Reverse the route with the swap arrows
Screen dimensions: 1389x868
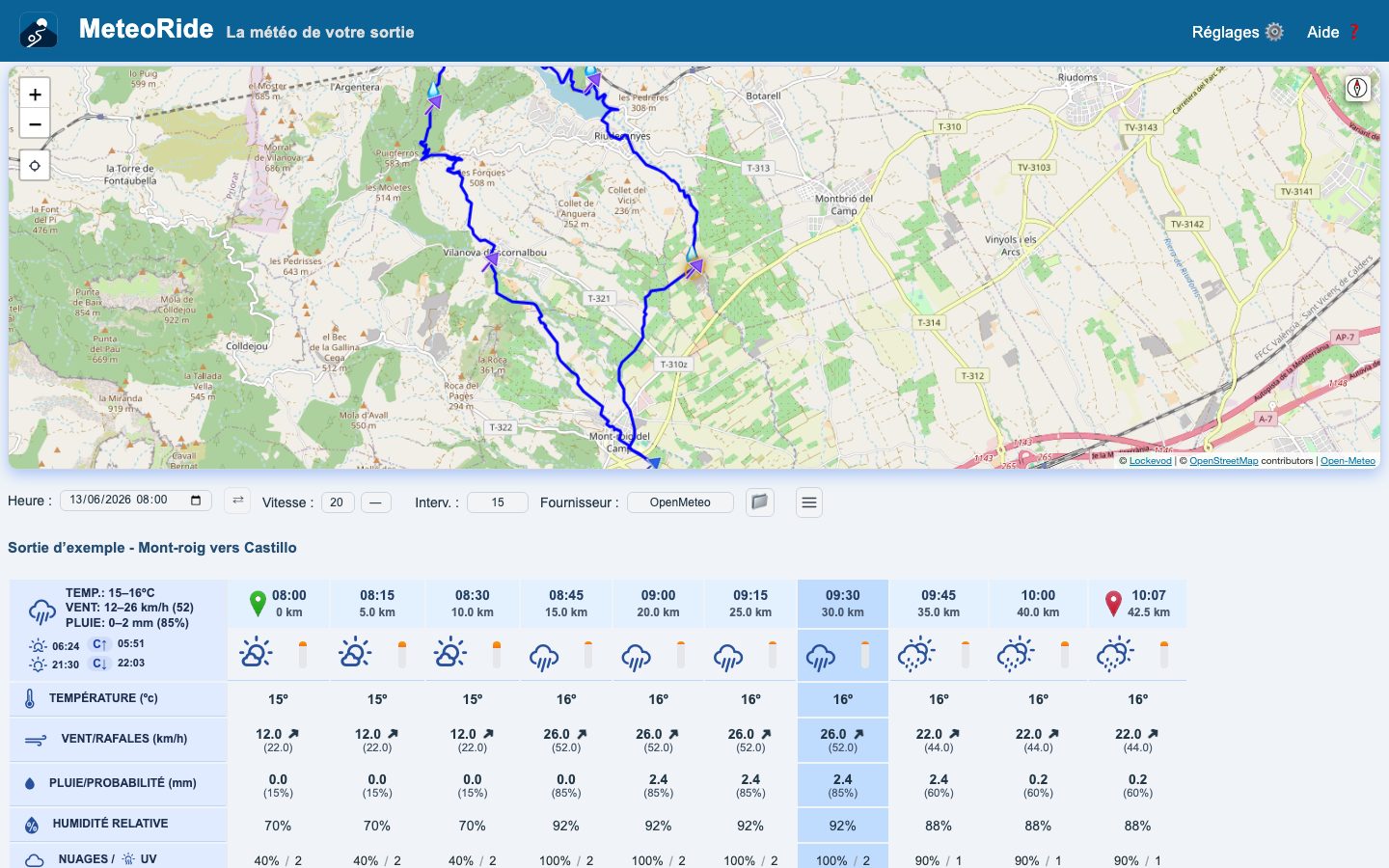(x=237, y=501)
